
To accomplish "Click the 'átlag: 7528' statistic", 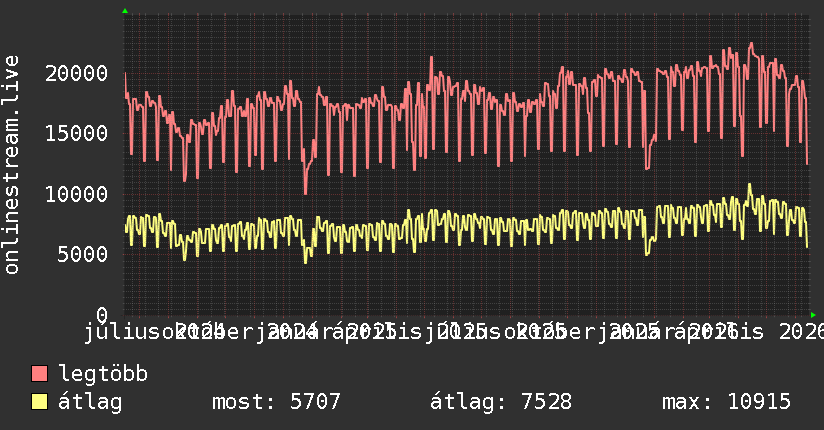I will click(501, 402).
